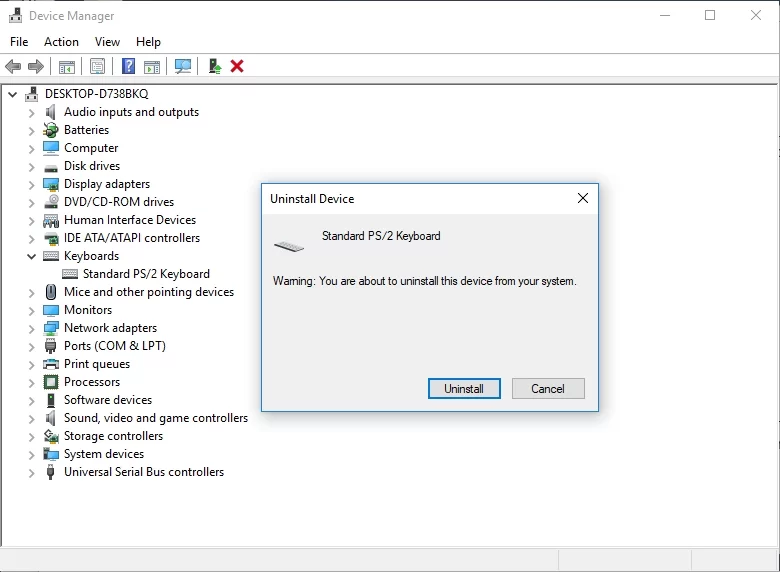Collapse the Keyboards category chevron
This screenshot has width=780, height=572.
pyautogui.click(x=31, y=257)
